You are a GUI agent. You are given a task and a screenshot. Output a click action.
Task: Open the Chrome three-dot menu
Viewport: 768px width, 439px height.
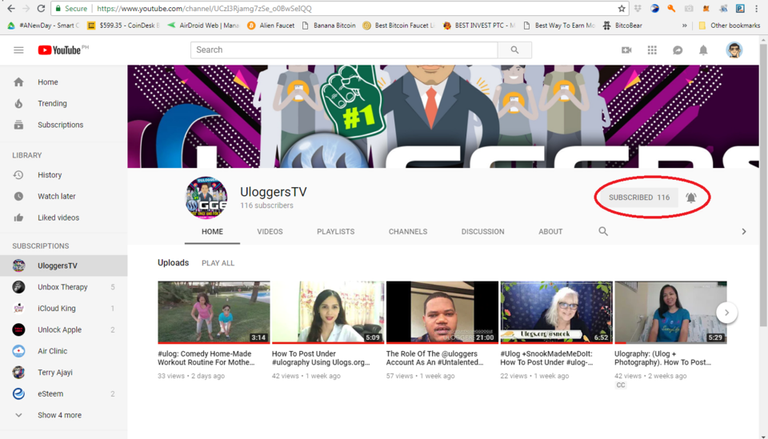[x=758, y=8]
